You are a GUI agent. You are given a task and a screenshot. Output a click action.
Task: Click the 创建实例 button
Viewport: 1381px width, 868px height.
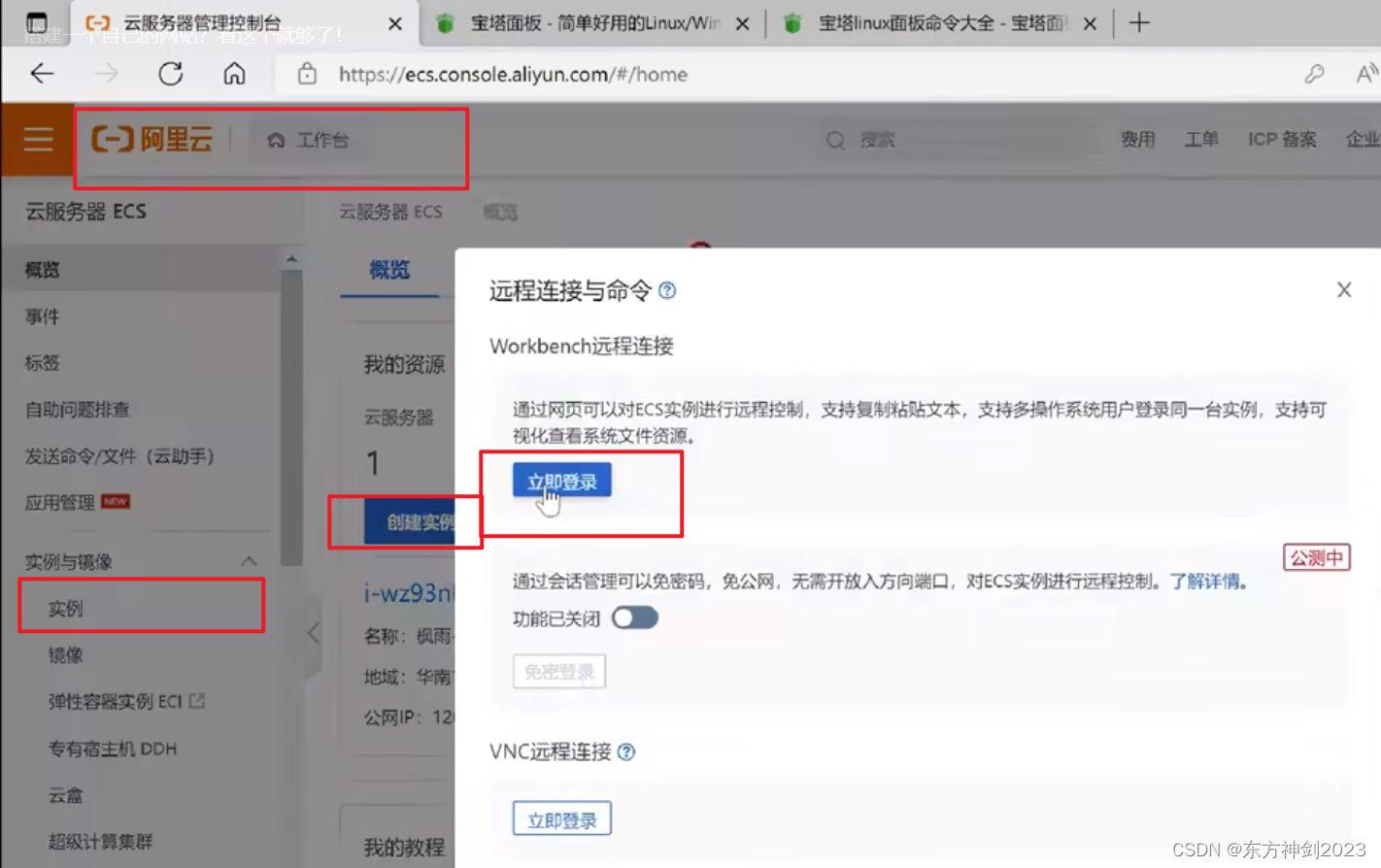coord(409,522)
